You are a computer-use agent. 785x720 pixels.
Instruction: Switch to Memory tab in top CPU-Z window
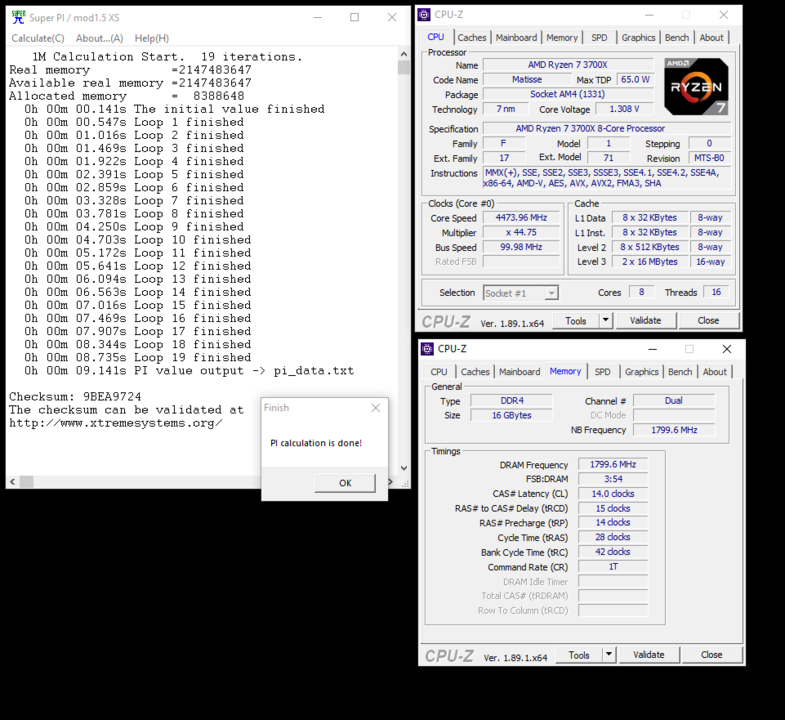click(x=562, y=38)
